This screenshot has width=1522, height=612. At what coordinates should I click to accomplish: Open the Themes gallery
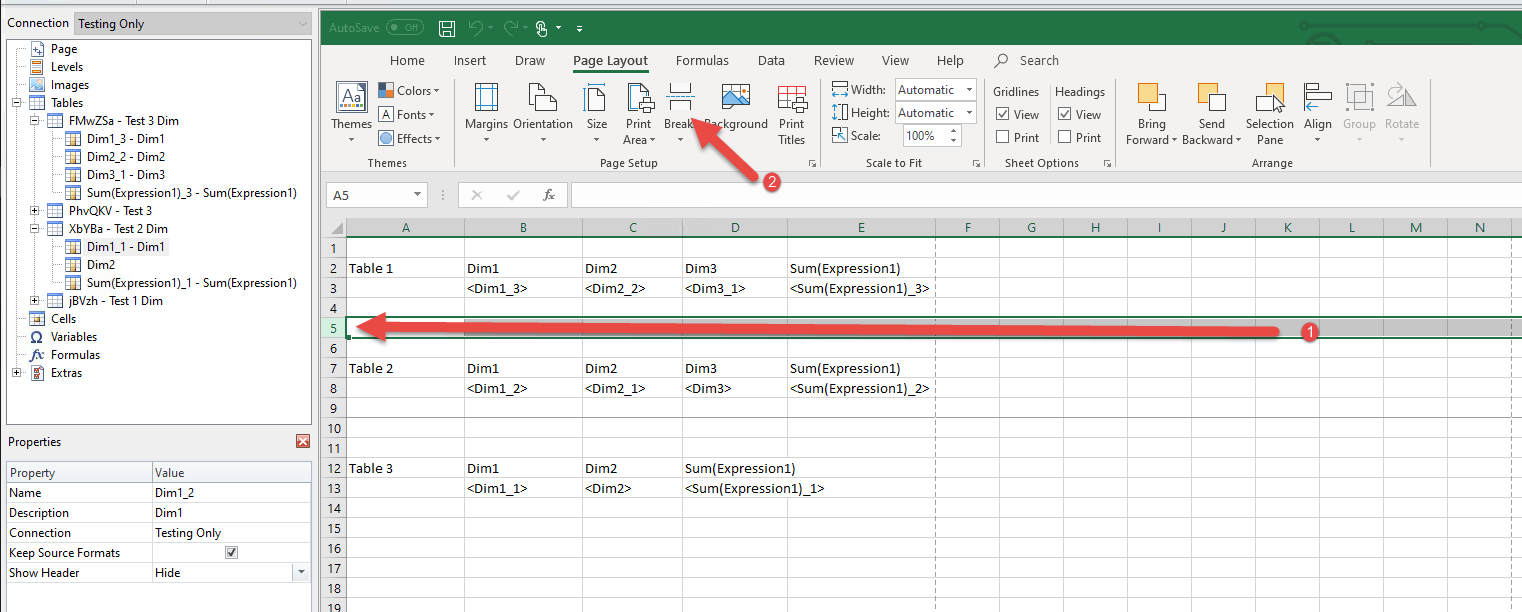coord(351,108)
